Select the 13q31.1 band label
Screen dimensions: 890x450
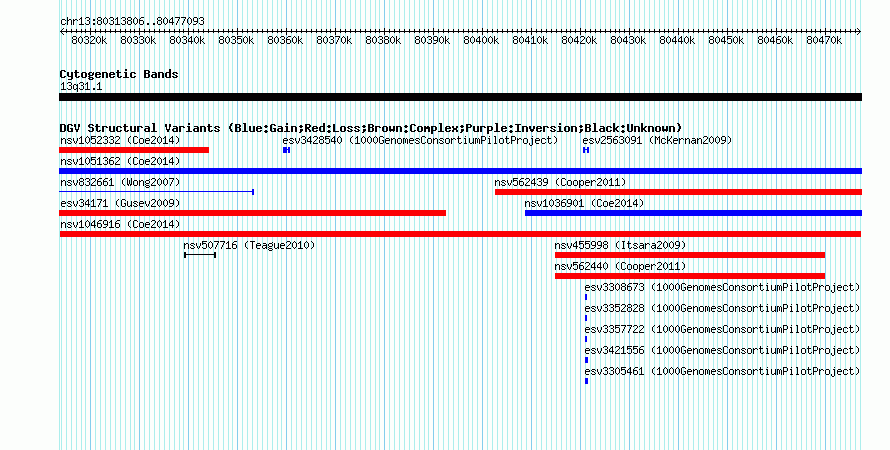81,86
